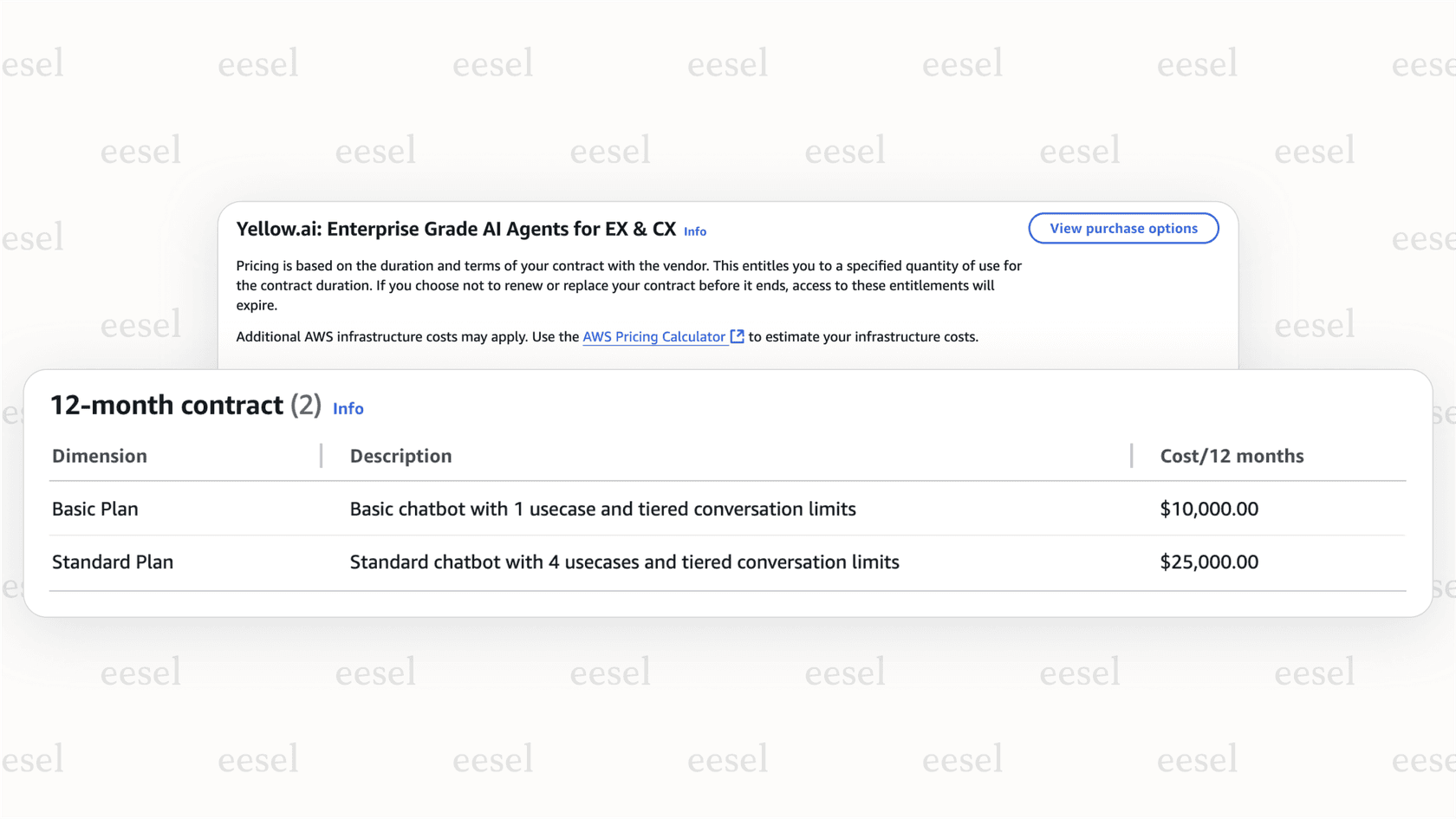Viewport: 1456px width, 819px height.
Task: Click the Standard chatbot description text
Action: [624, 562]
